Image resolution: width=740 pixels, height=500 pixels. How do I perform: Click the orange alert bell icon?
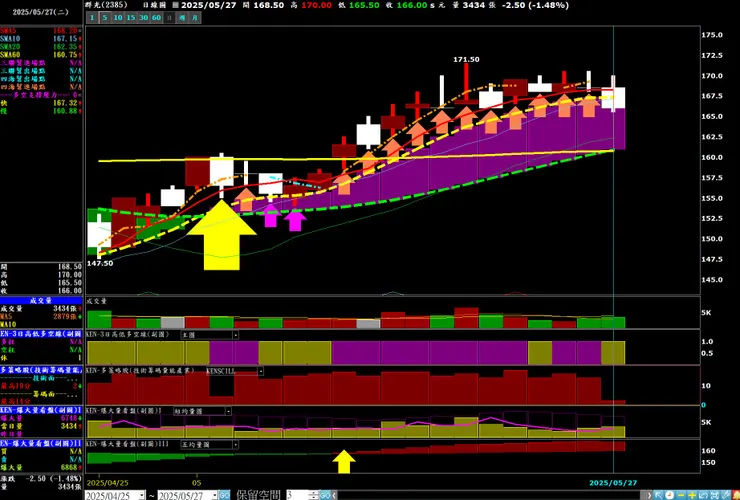pyautogui.click(x=736, y=495)
